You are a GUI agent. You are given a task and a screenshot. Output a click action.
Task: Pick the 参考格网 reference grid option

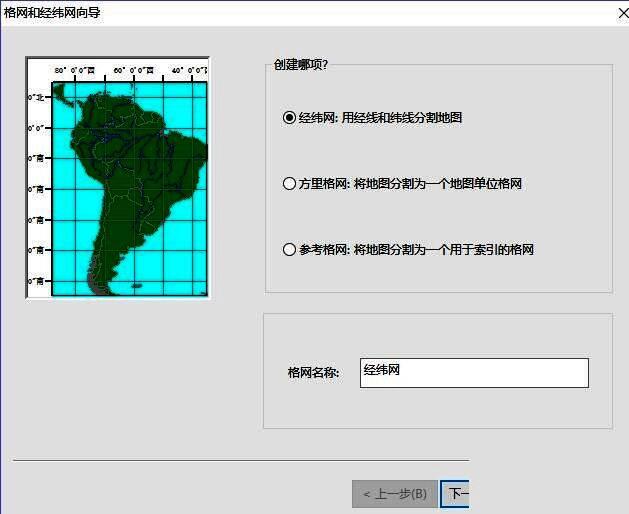pyautogui.click(x=290, y=250)
